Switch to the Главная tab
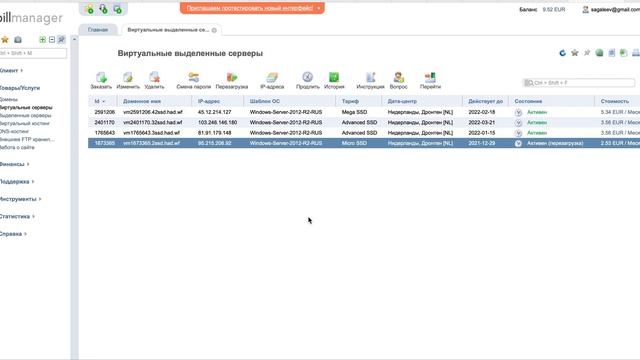The height and width of the screenshot is (360, 640). pyautogui.click(x=98, y=30)
